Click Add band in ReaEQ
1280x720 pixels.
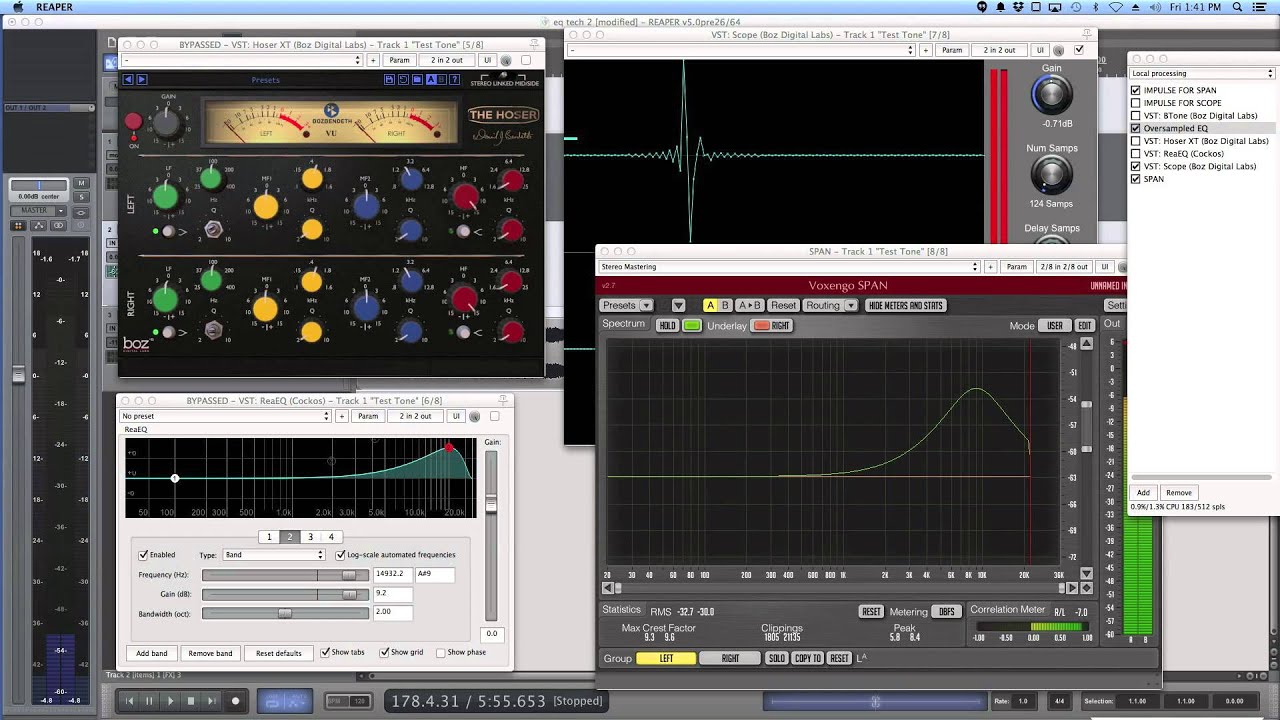point(152,653)
